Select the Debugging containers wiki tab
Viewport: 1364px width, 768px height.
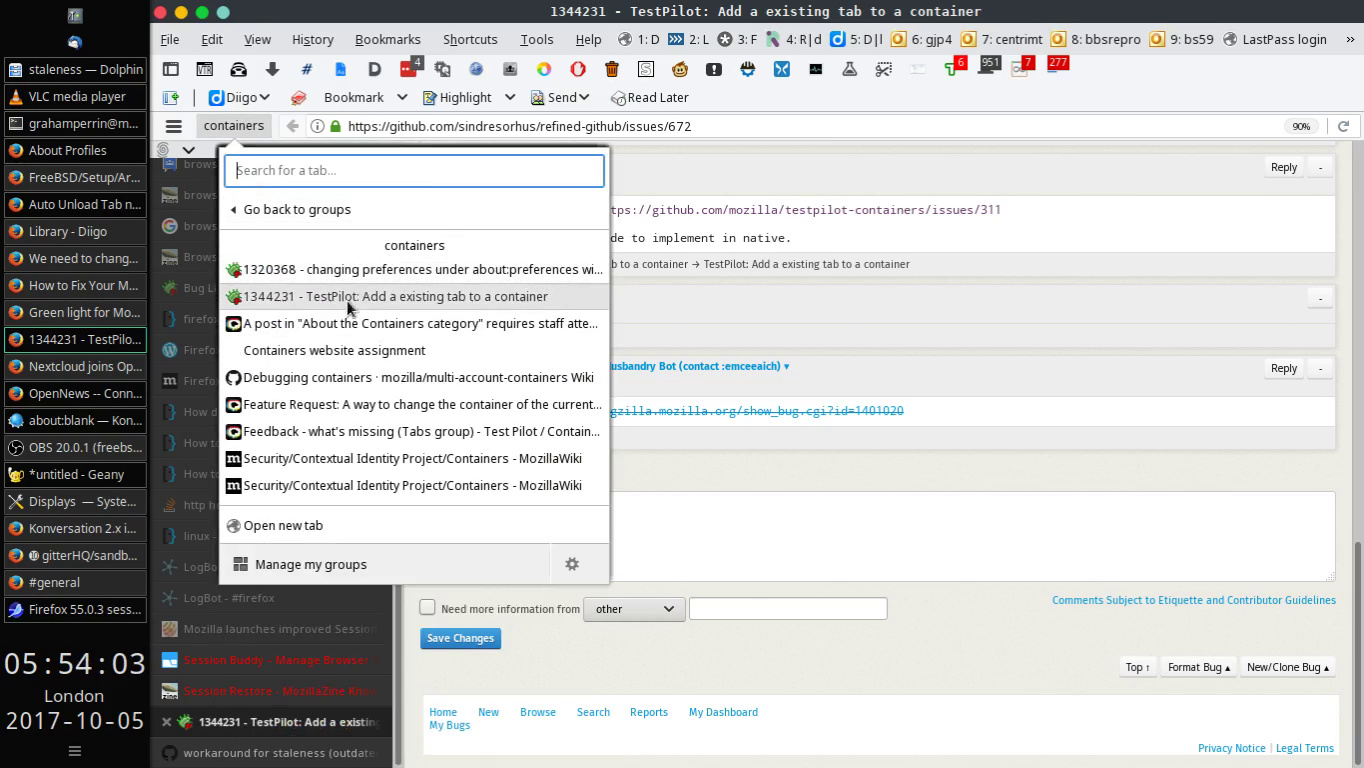pyautogui.click(x=414, y=377)
